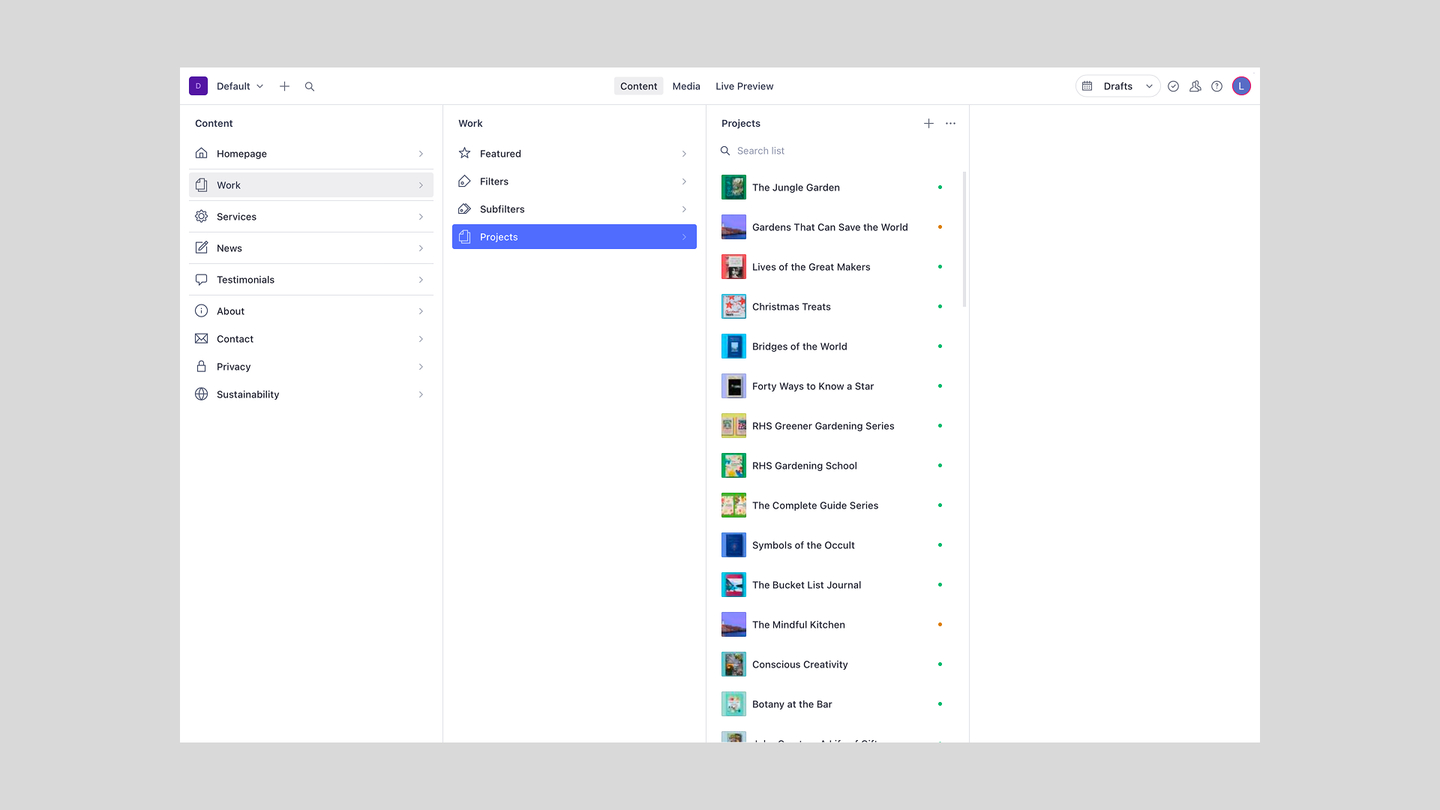
Task: Open Forty Ways to Know a Star
Action: [x=836, y=386]
